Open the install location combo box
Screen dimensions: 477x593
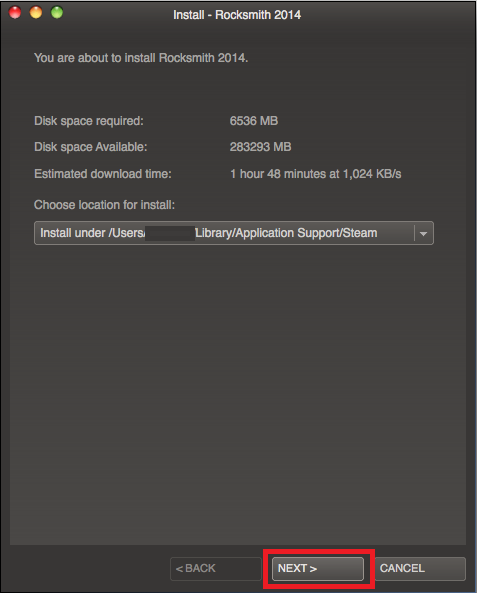(x=234, y=233)
